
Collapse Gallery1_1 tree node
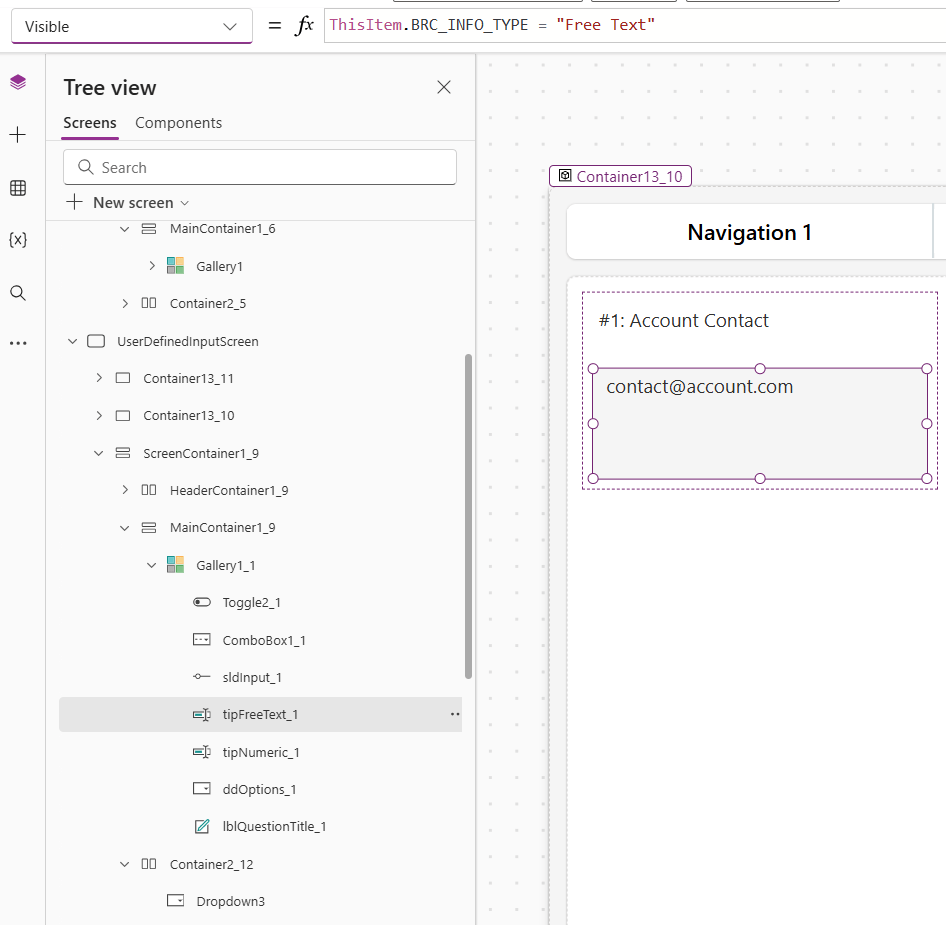tap(152, 566)
